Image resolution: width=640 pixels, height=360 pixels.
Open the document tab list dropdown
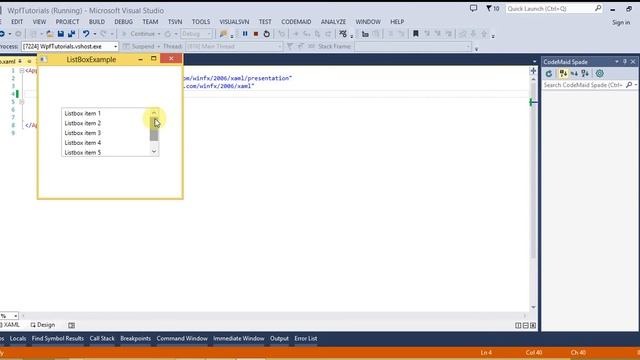coord(535,62)
